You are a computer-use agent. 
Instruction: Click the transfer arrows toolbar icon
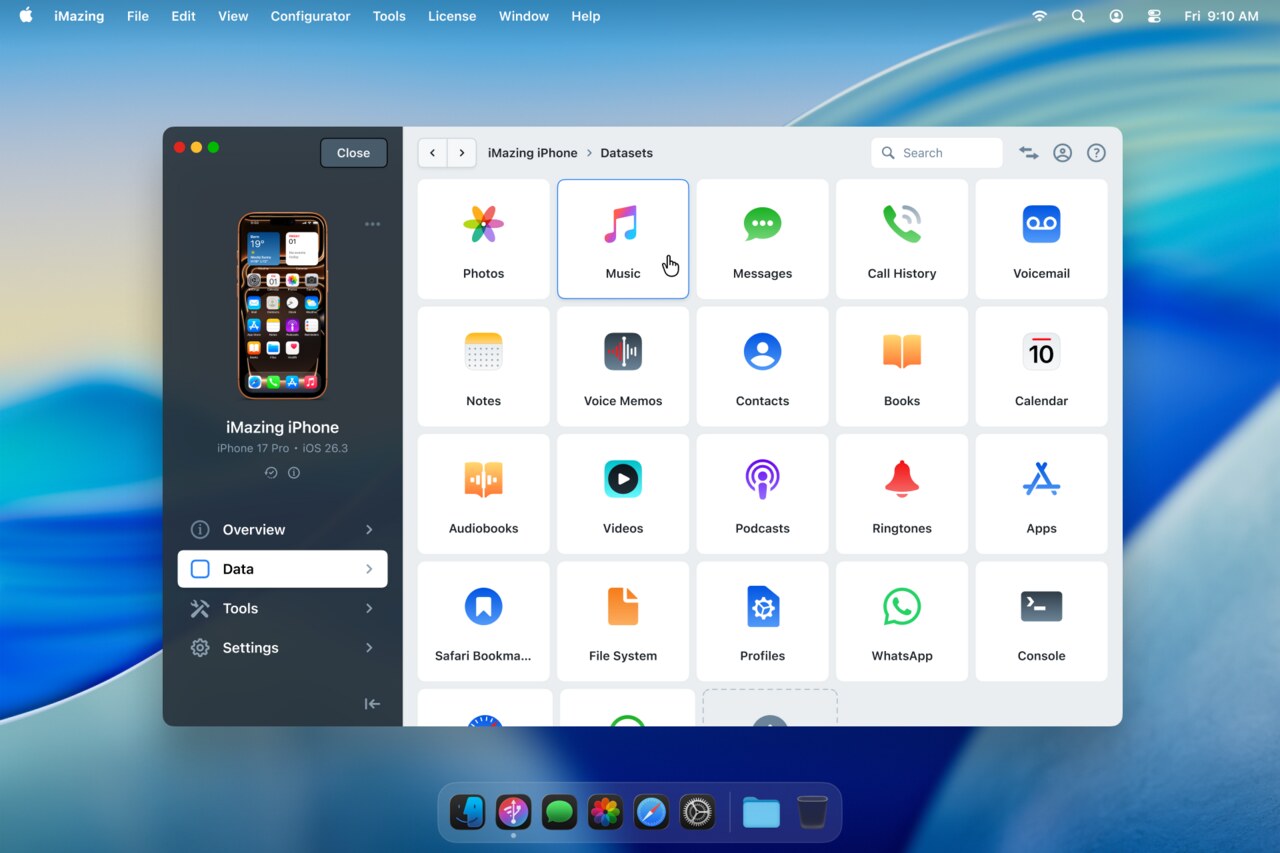click(x=1028, y=153)
